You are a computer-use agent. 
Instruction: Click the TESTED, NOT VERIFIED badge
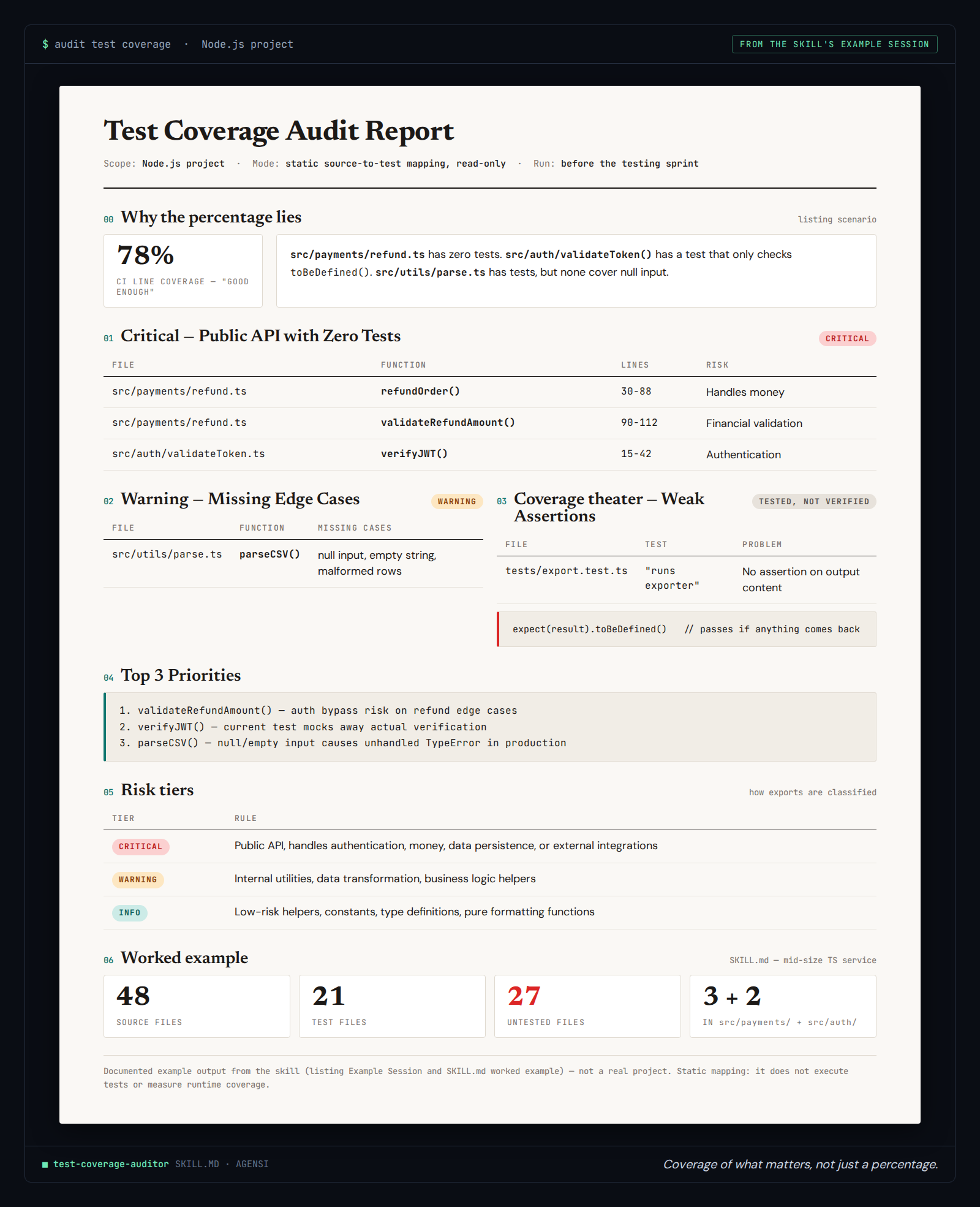[814, 501]
